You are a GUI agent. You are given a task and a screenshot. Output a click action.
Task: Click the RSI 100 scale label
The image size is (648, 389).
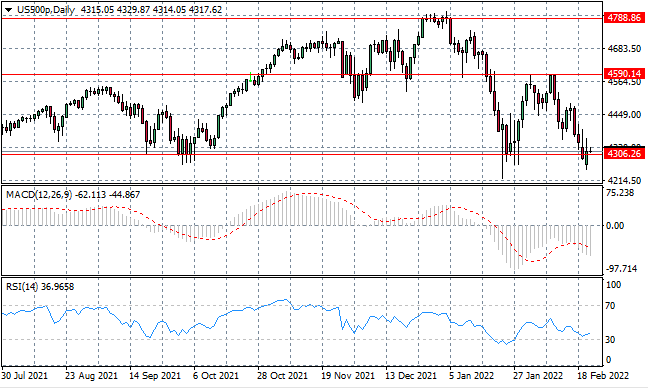[613, 284]
